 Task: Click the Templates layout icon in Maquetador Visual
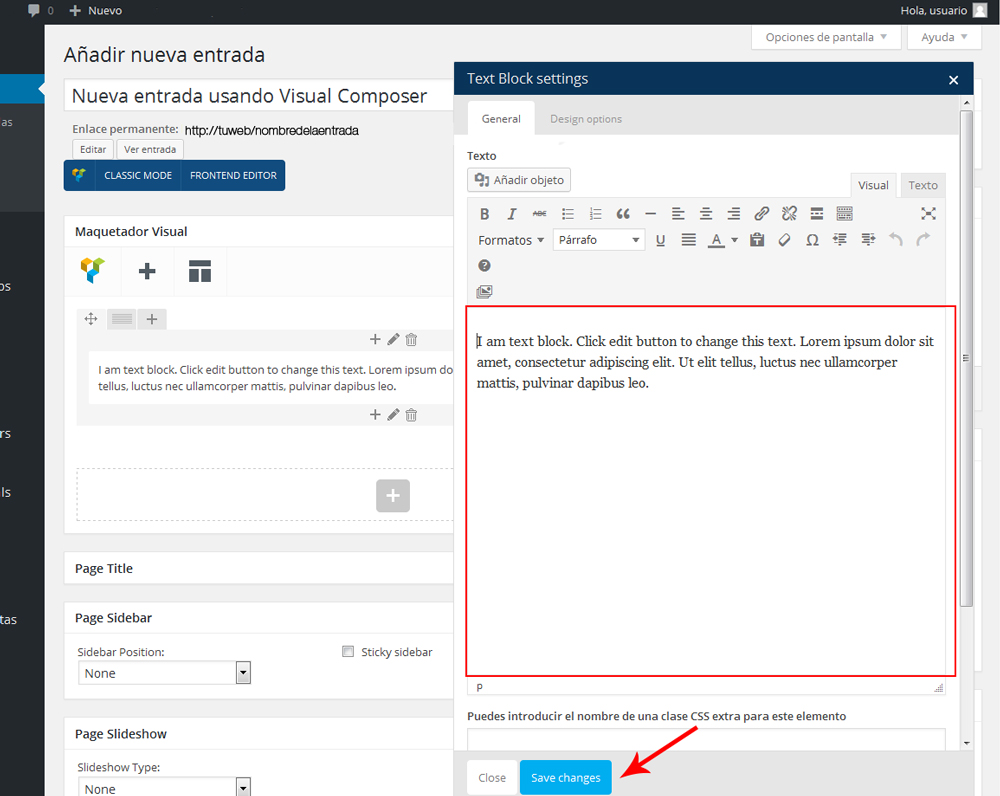click(x=200, y=271)
